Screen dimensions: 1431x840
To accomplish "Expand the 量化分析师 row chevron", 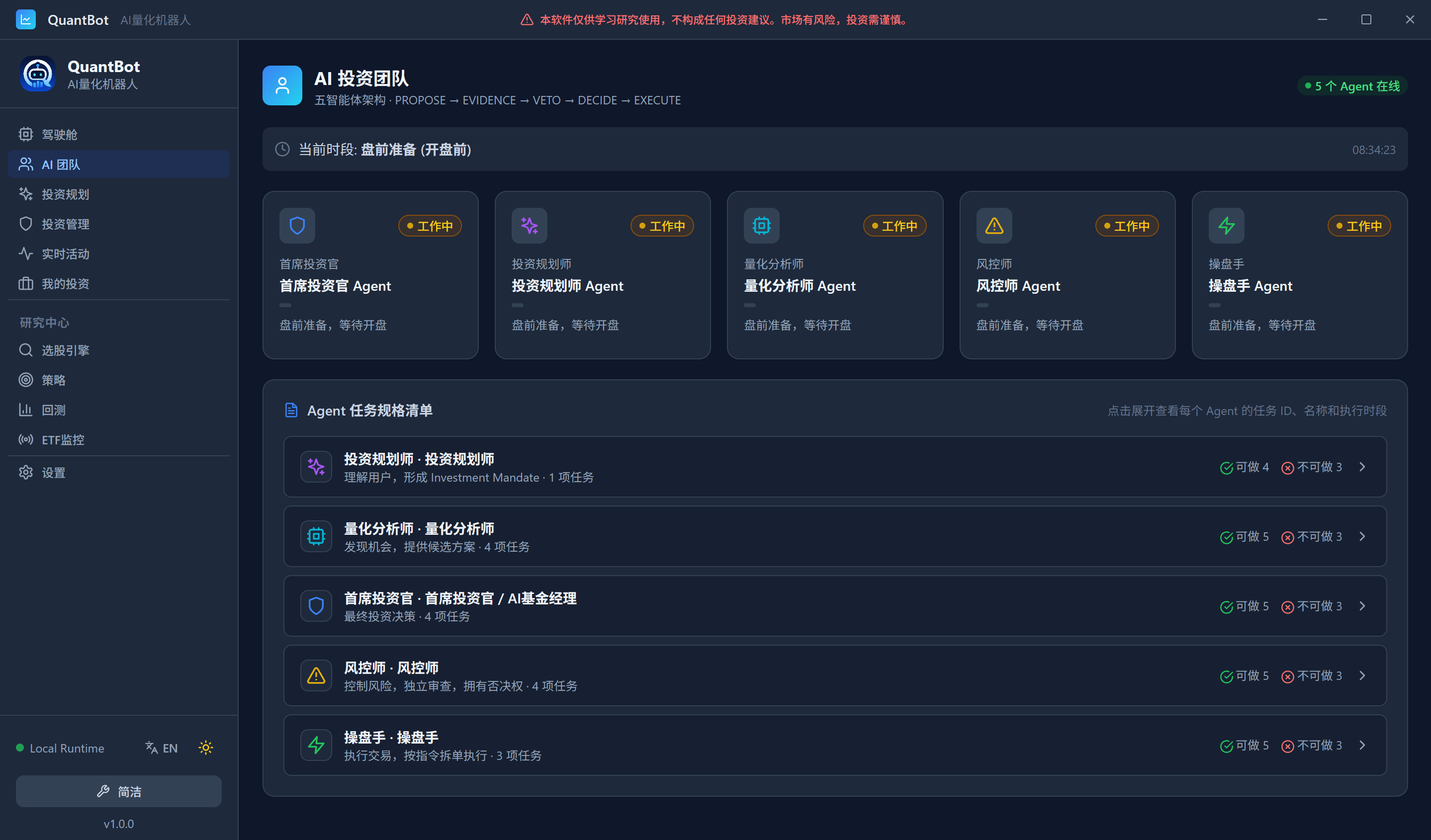I will pyautogui.click(x=1362, y=536).
